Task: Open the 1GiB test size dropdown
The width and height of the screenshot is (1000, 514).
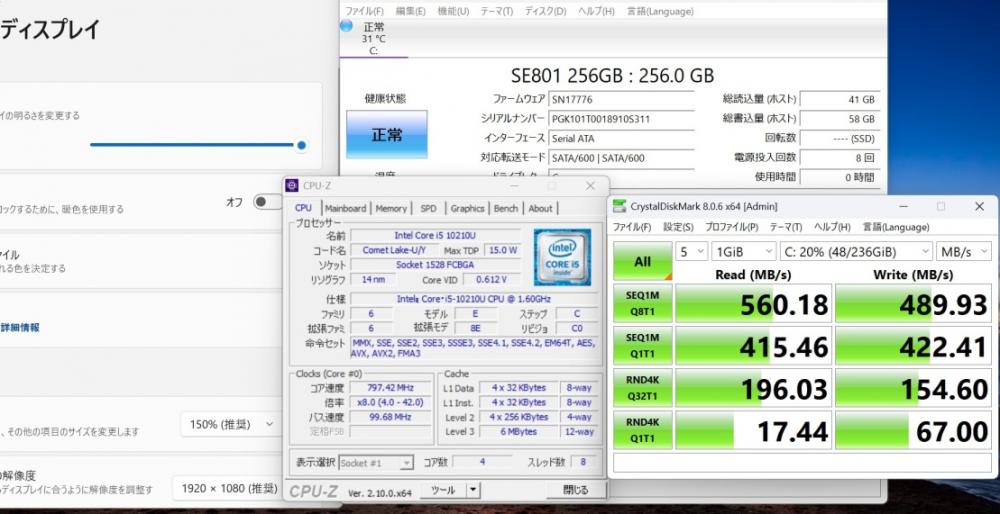Action: click(744, 251)
